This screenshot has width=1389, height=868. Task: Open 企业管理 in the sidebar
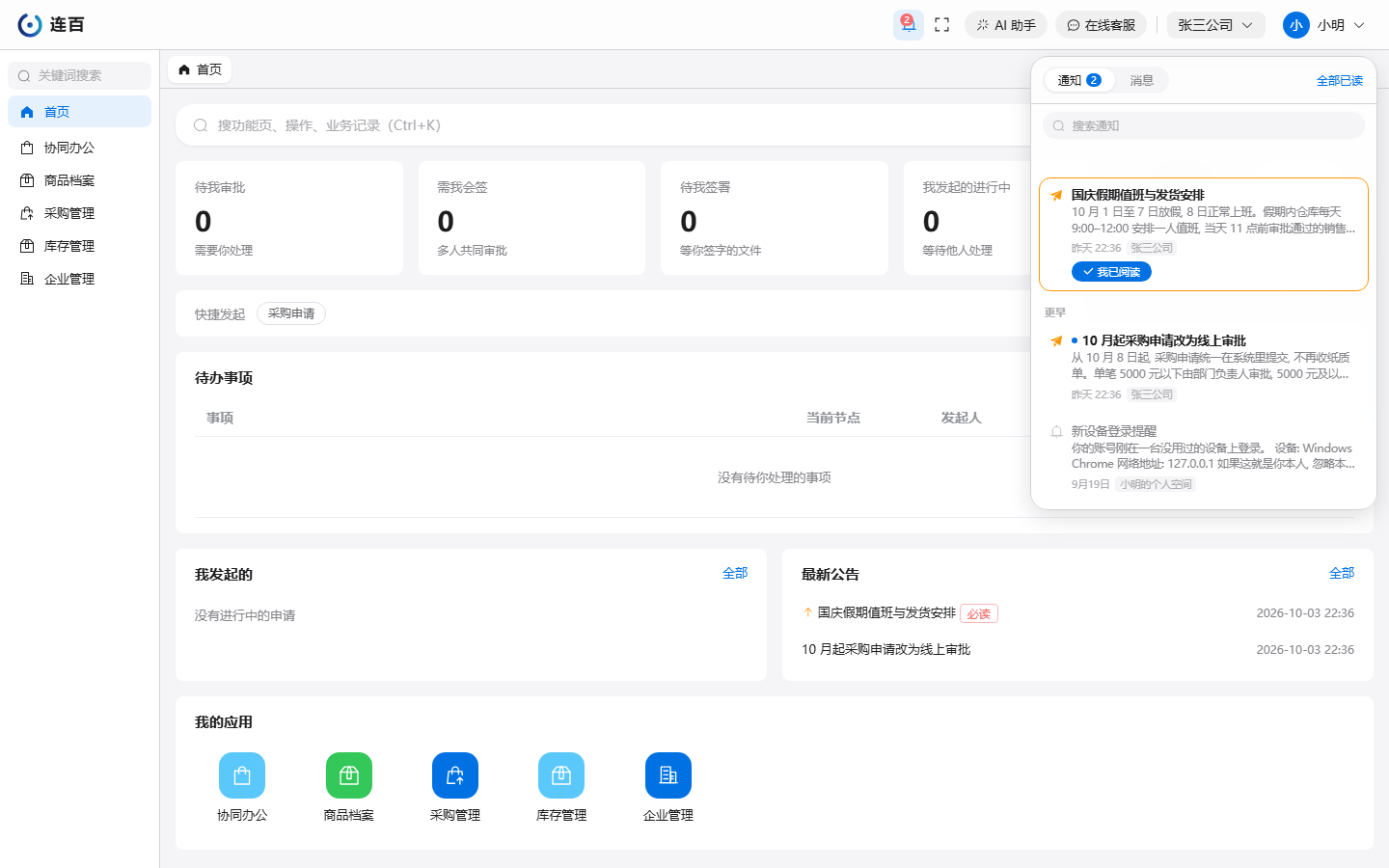pyautogui.click(x=79, y=279)
